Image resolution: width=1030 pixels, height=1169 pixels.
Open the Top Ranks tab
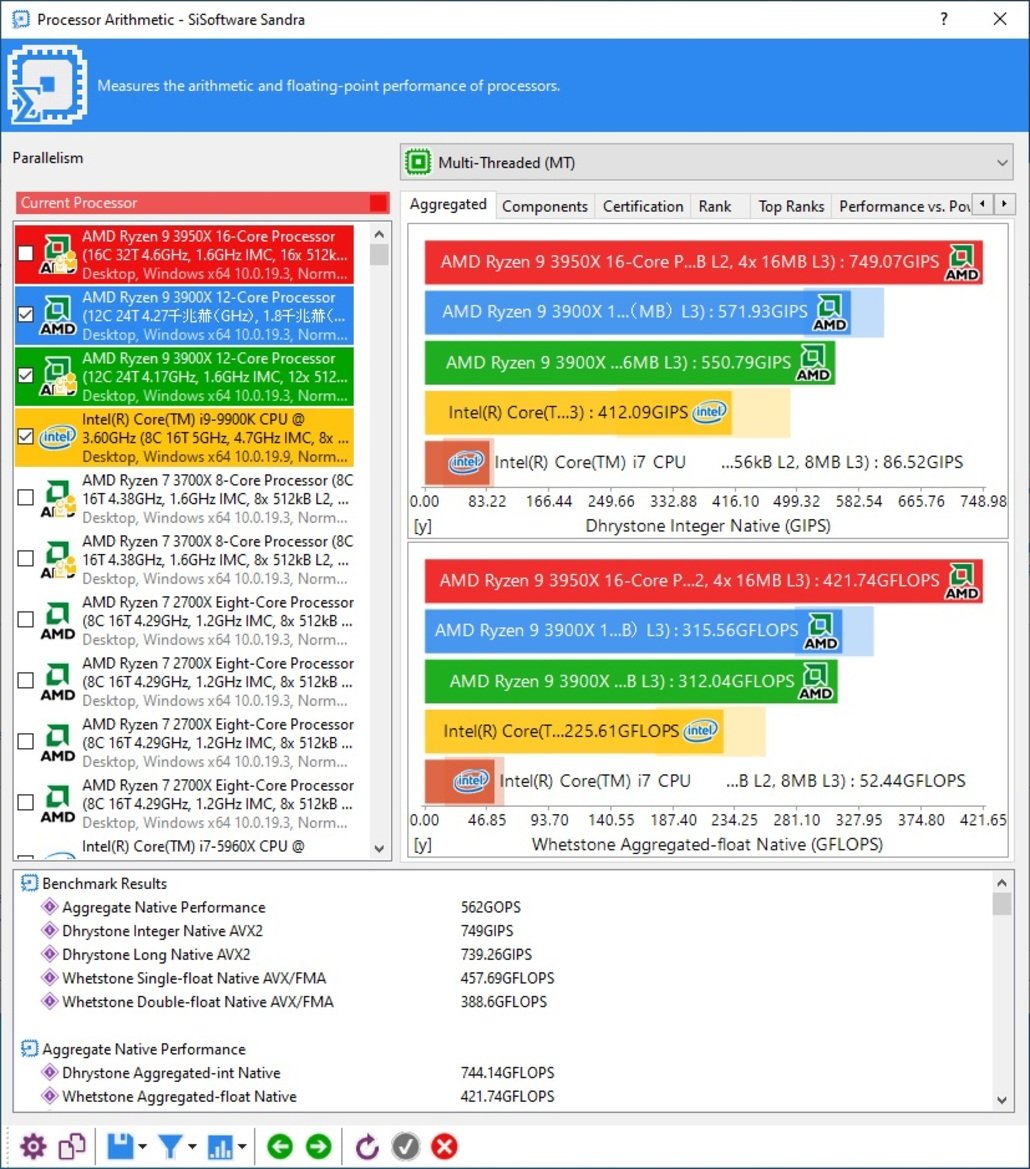click(x=791, y=207)
